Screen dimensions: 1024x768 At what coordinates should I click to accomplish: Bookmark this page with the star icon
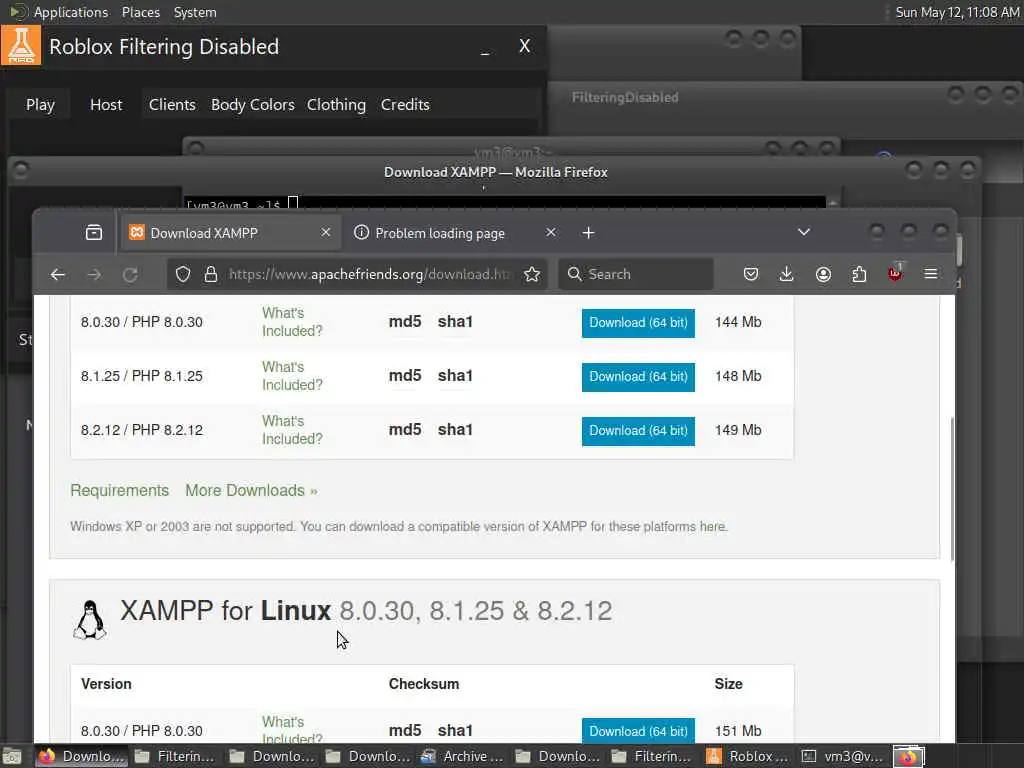click(x=532, y=274)
